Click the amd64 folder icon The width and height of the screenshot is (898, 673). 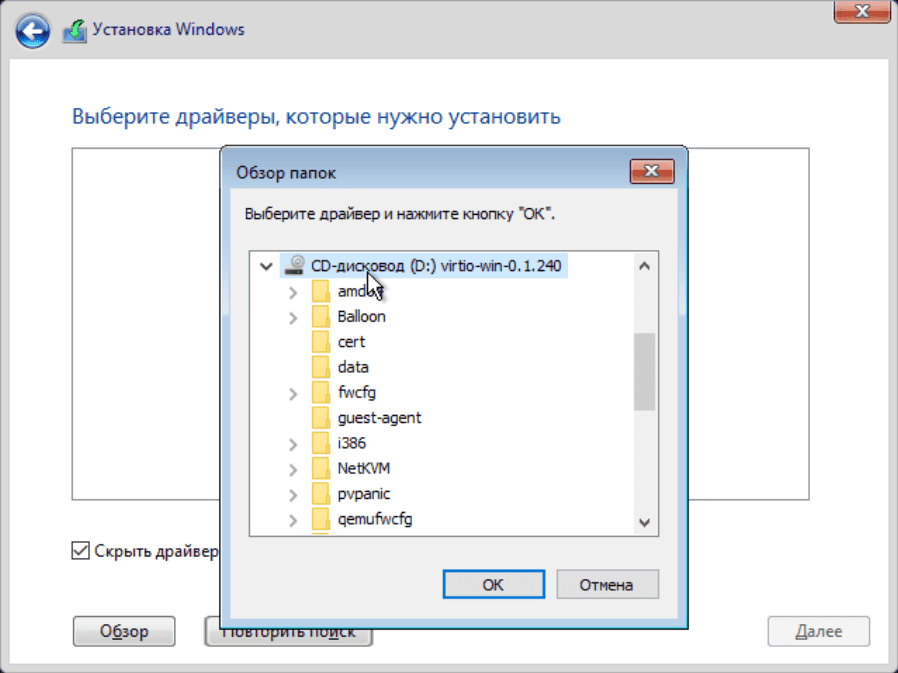pos(321,291)
